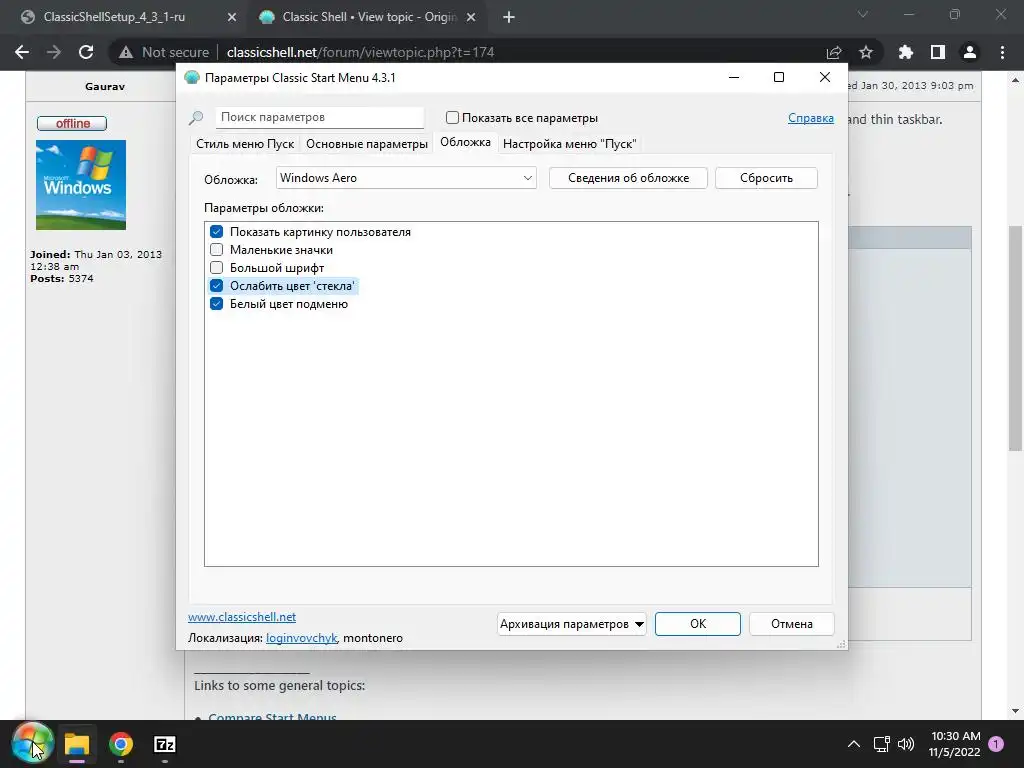Screen dimensions: 1024x768
Task: Show hidden tray icons chevron
Action: click(x=854, y=744)
